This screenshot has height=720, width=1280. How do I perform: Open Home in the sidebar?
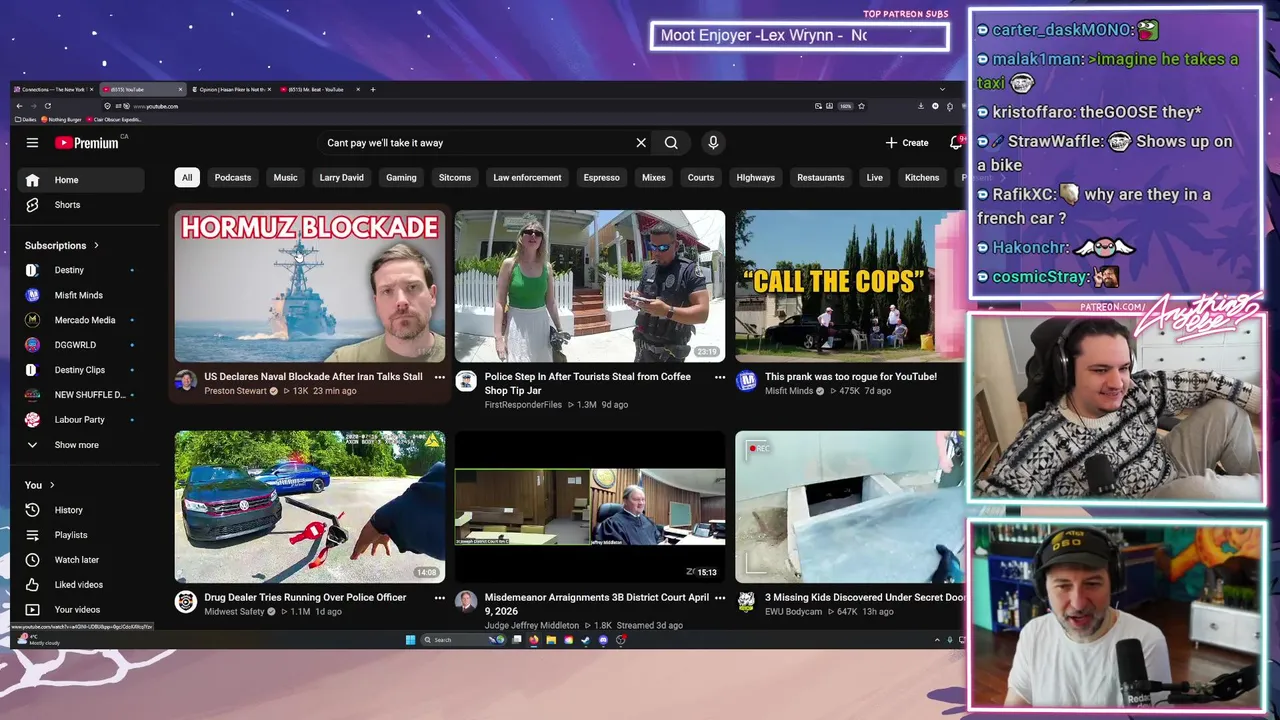(x=80, y=180)
